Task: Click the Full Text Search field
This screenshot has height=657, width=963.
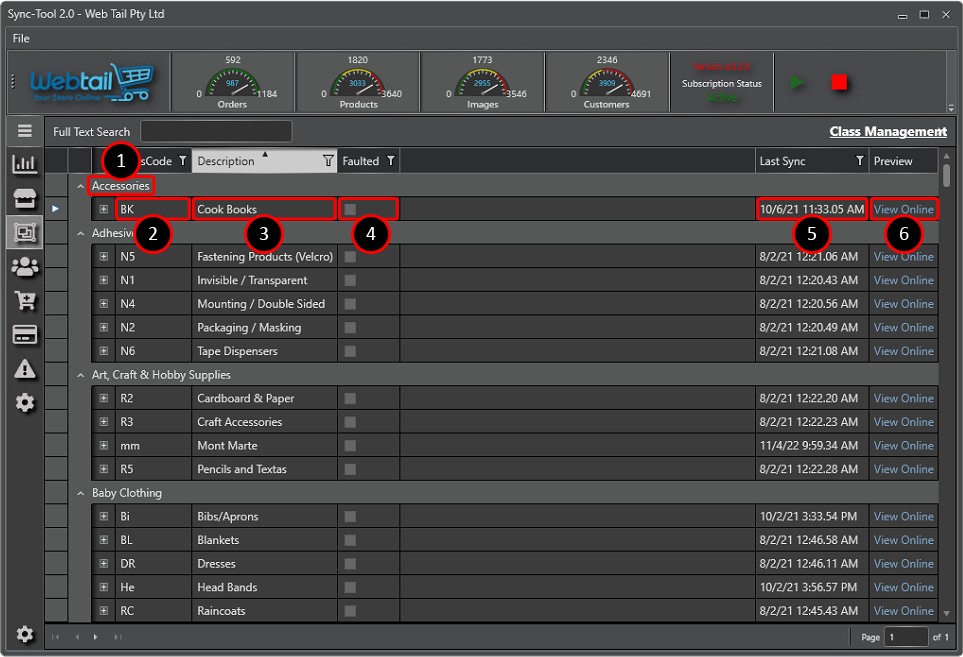Action: click(x=216, y=131)
